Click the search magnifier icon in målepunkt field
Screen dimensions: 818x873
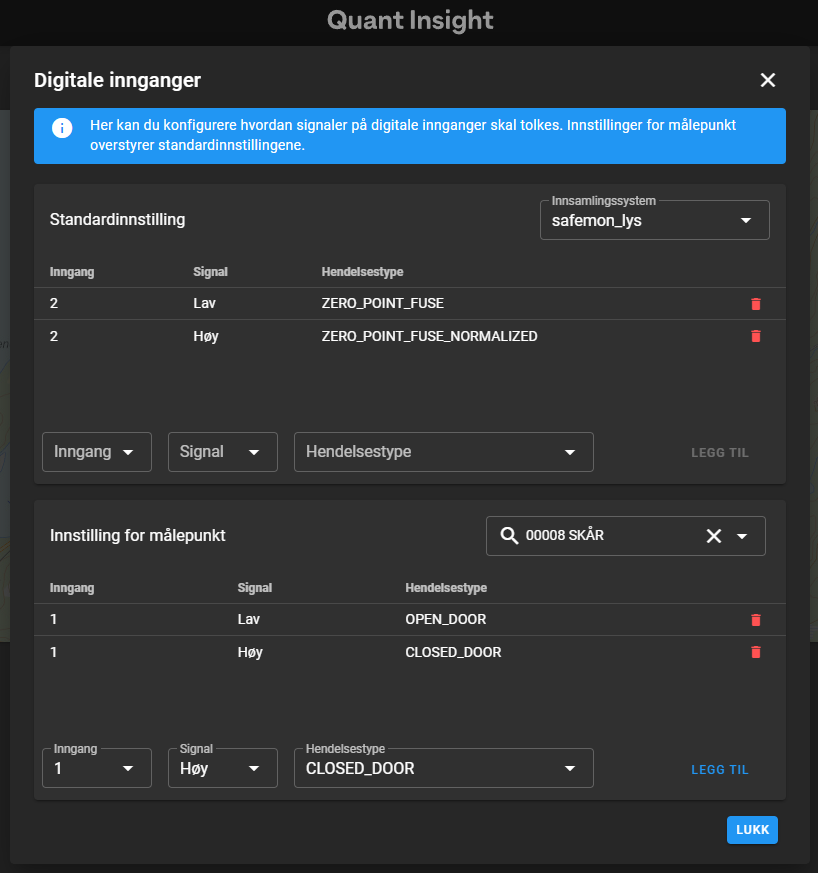pos(508,536)
